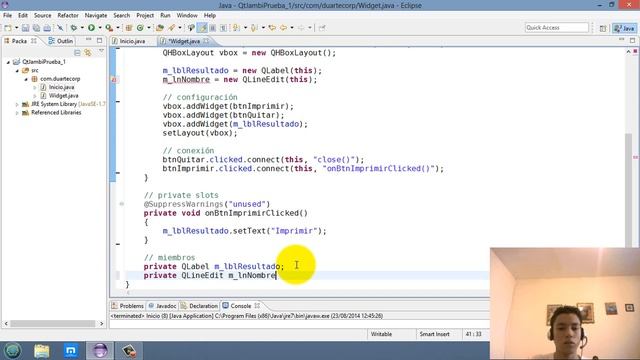Close the Console tab

click(x=257, y=305)
